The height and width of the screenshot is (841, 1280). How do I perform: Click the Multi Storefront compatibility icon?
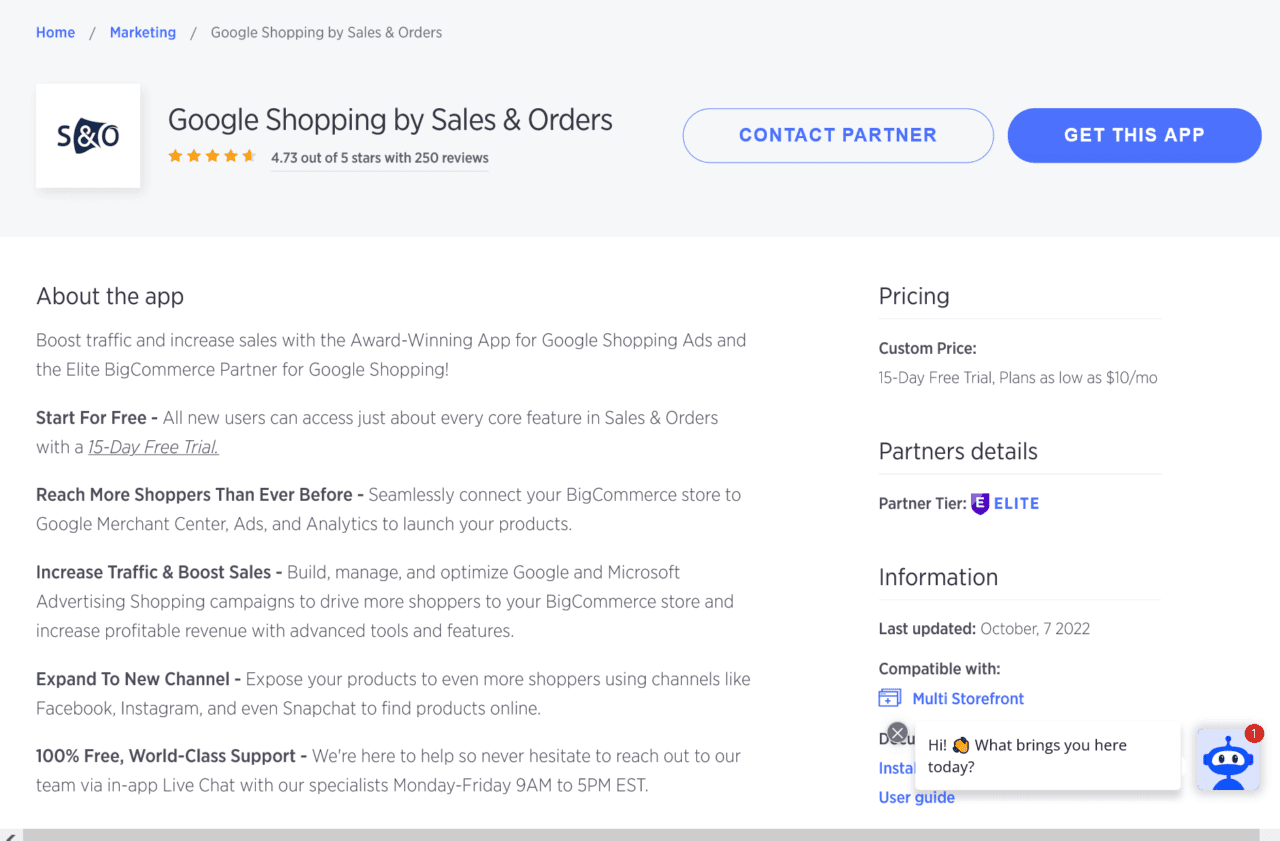point(888,697)
